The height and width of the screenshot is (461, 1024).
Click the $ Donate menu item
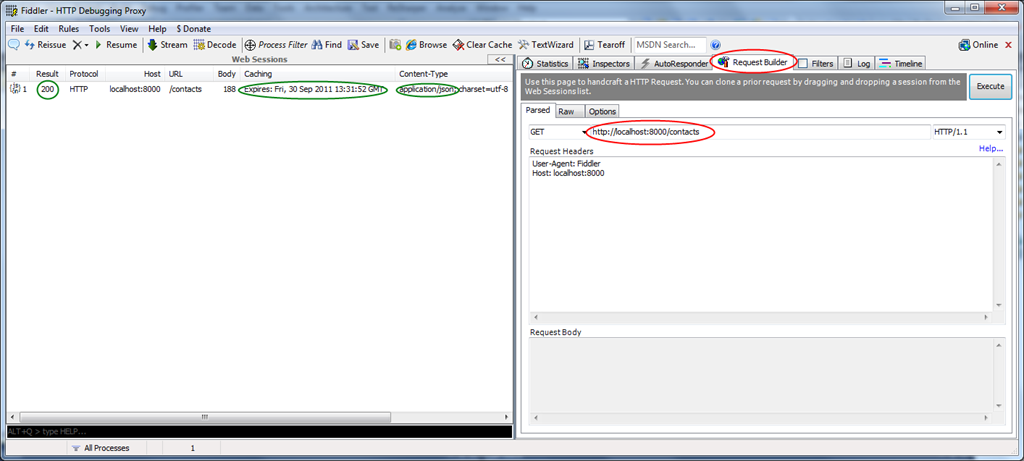pyautogui.click(x=194, y=29)
